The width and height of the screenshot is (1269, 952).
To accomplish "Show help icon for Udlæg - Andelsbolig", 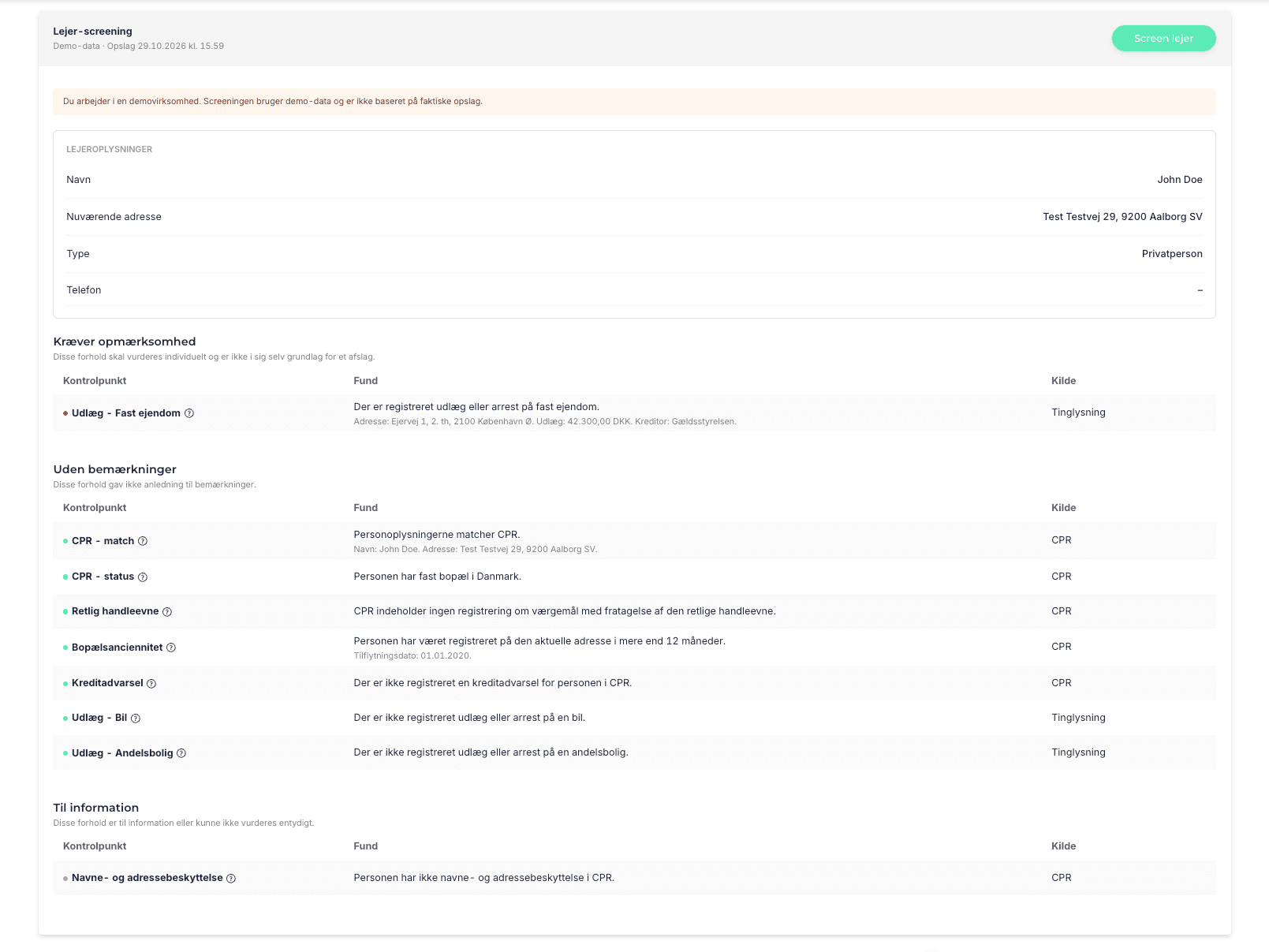I will click(x=181, y=753).
